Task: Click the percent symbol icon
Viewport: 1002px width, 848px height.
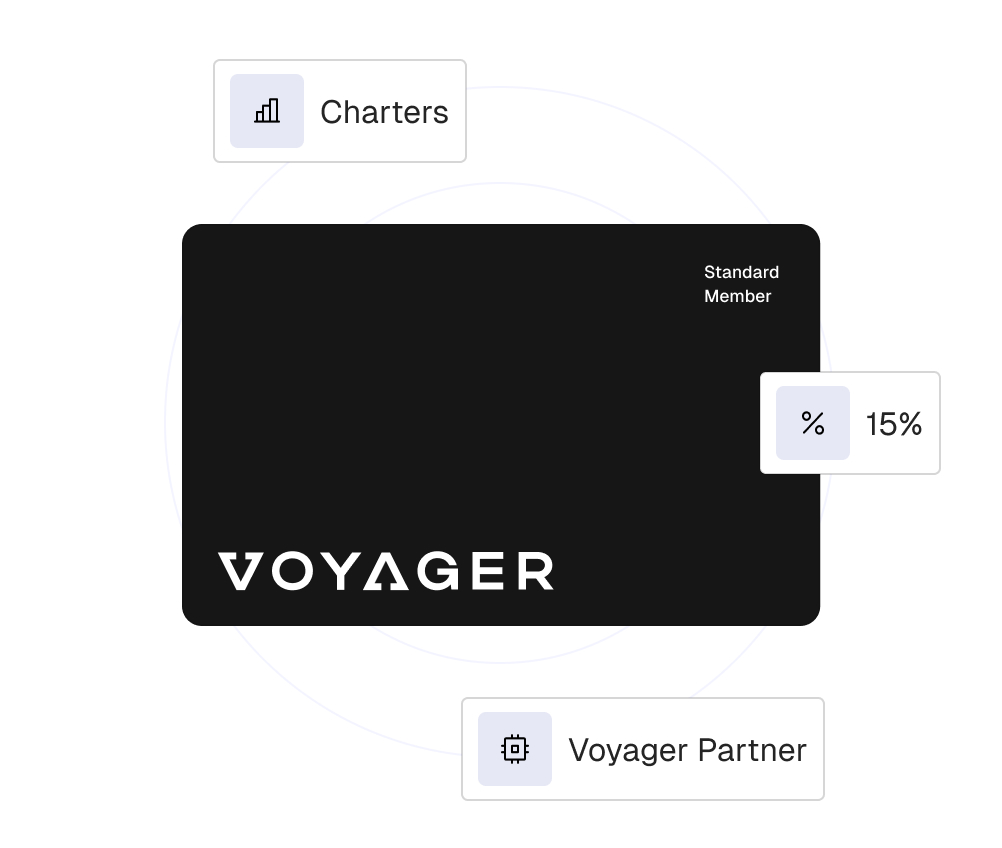Action: click(813, 423)
